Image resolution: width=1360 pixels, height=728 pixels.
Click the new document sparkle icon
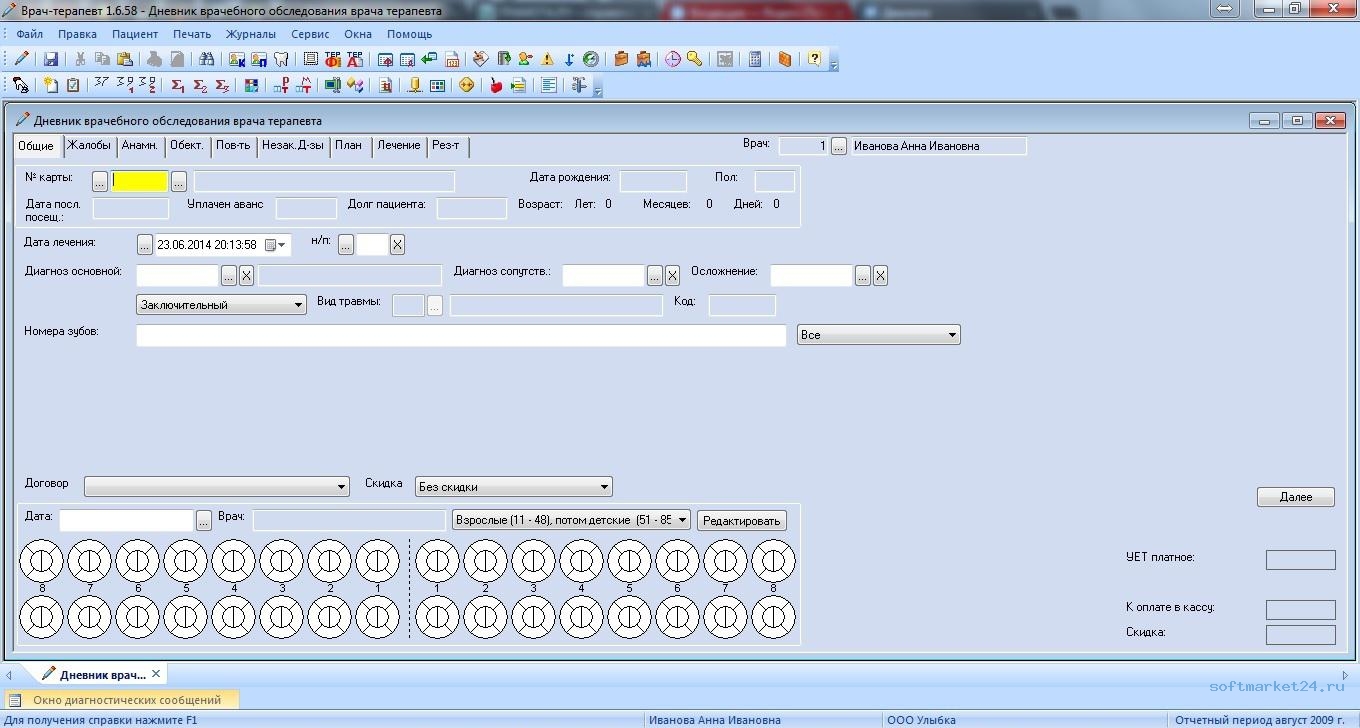pos(50,85)
